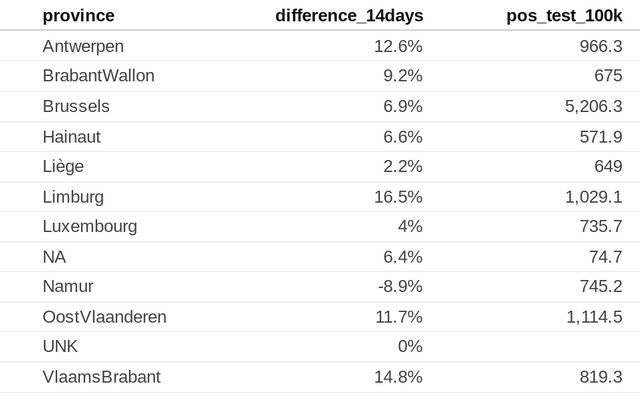Screen dimensions: 640x400
Task: Select the NA province row label
Action: click(x=54, y=257)
